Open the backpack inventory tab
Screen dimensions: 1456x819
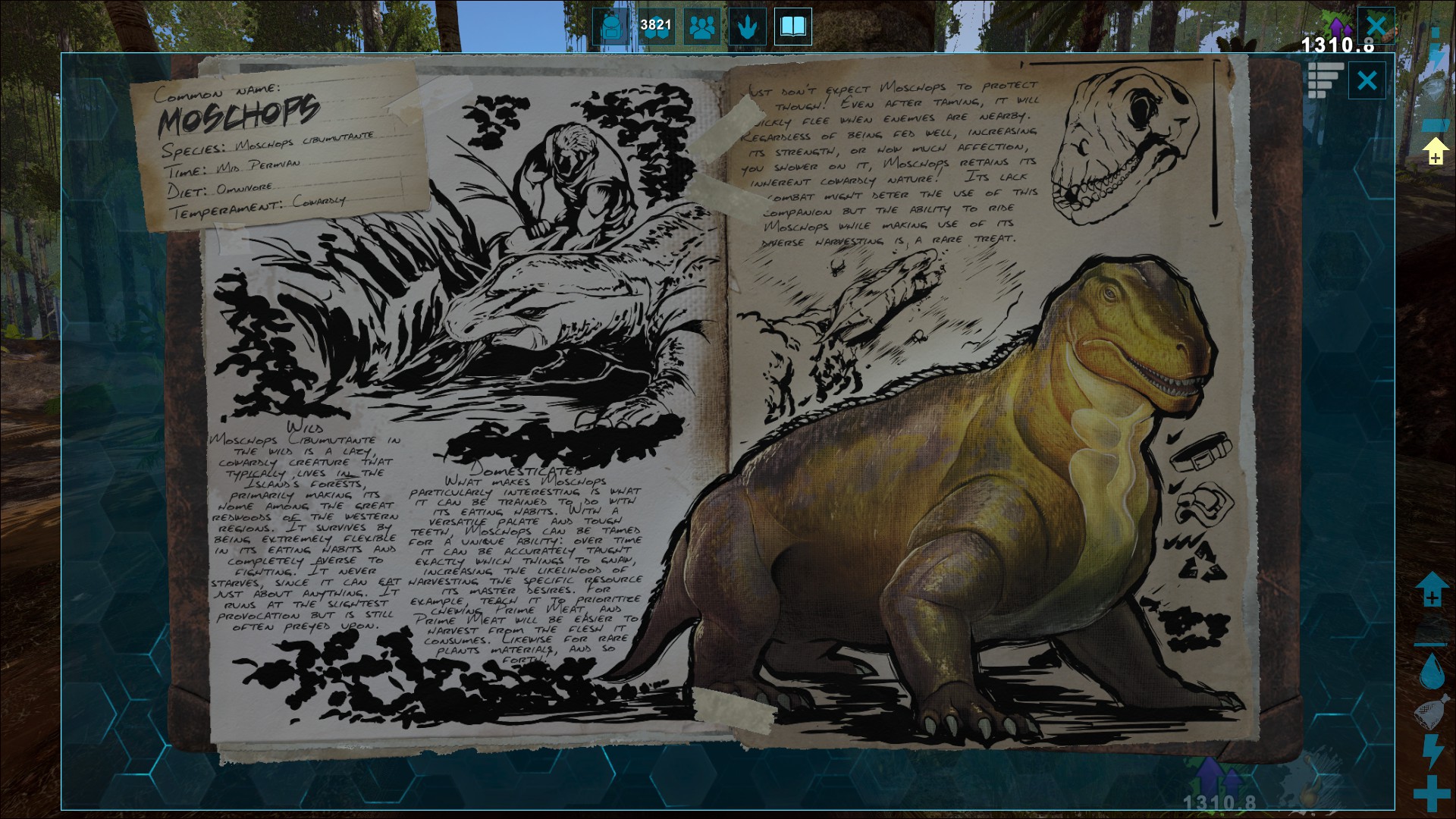[x=610, y=27]
